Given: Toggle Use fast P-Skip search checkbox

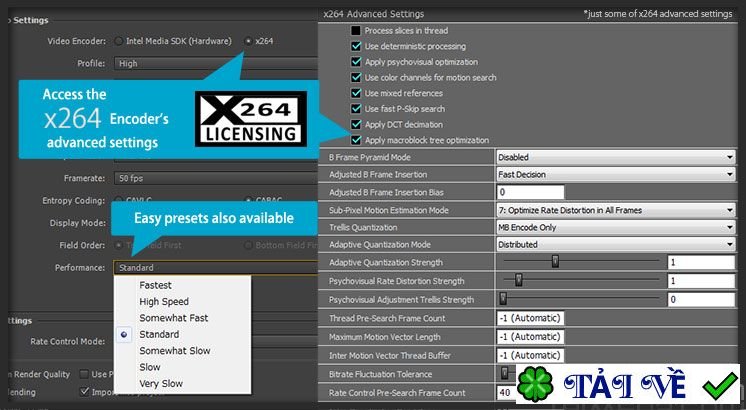Looking at the screenshot, I should coord(356,109).
